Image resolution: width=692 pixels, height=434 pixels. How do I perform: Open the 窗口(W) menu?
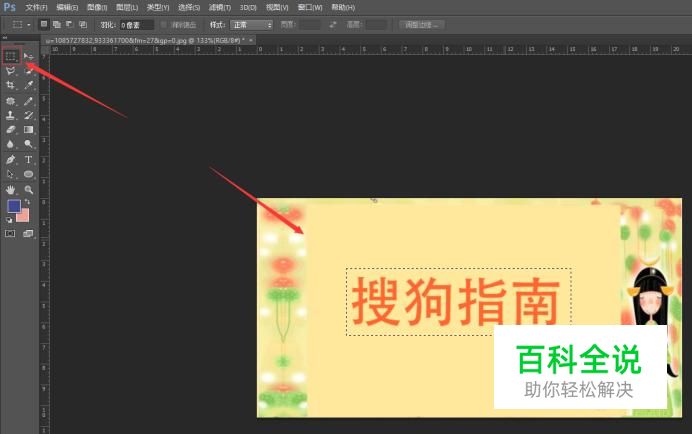coord(310,8)
